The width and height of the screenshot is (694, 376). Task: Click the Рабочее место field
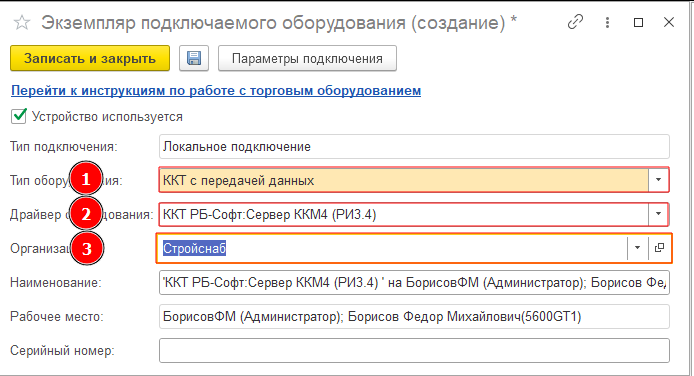(x=414, y=317)
